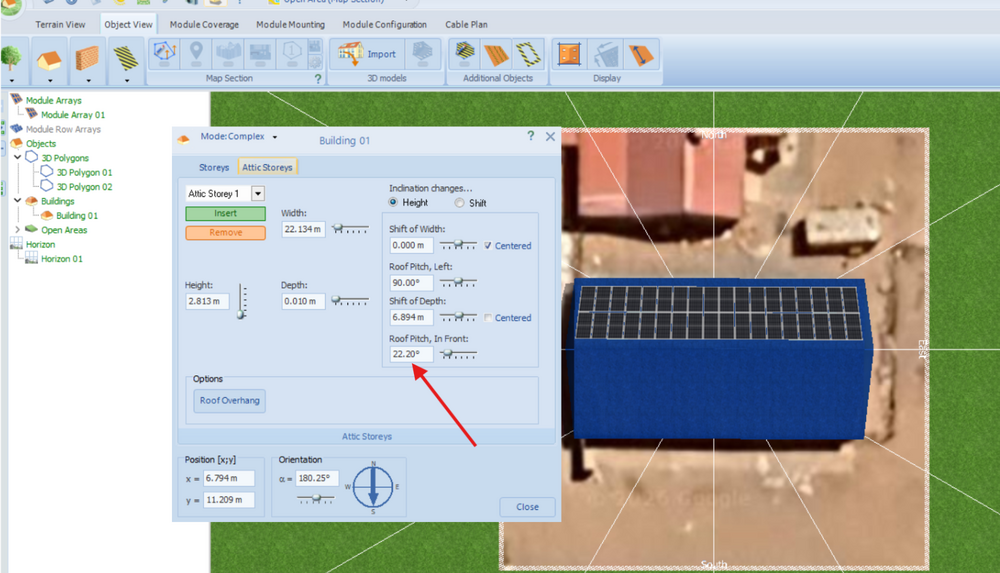Click the striped outline frame icon

(529, 54)
